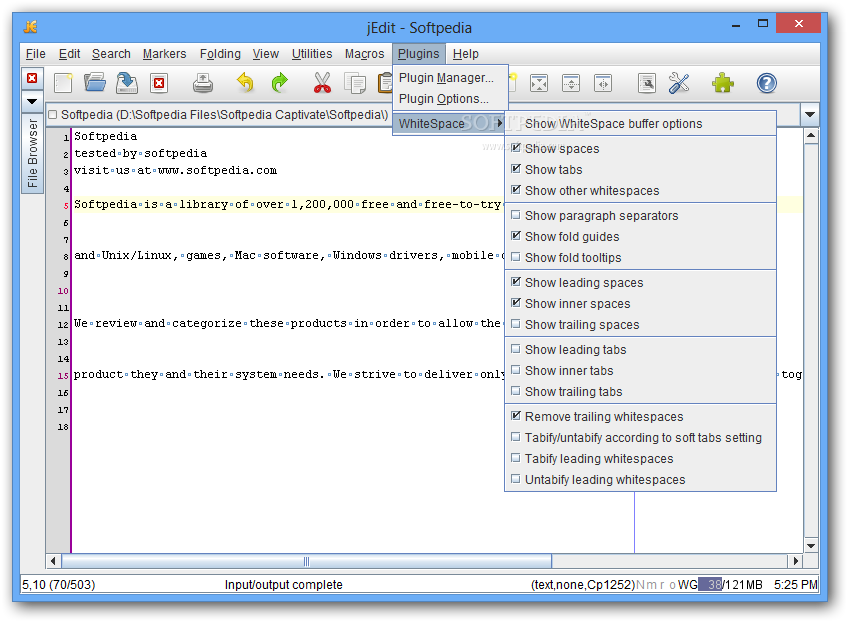The image size is (848, 622).
Task: Click the Plugins menu
Action: (419, 54)
